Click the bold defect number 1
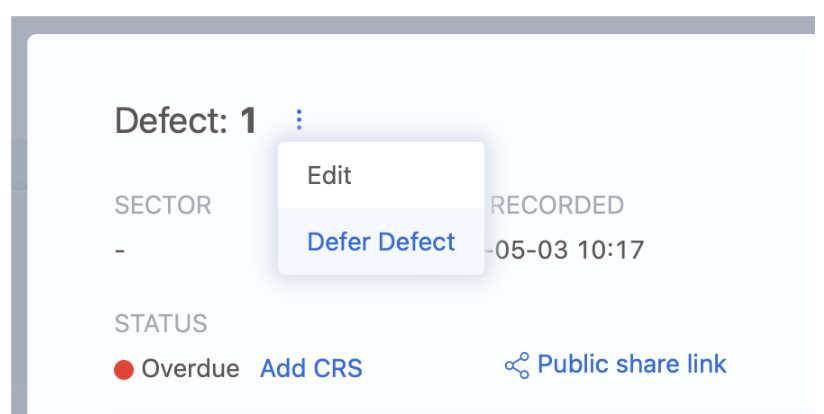The height and width of the screenshot is (414, 824). tap(248, 122)
